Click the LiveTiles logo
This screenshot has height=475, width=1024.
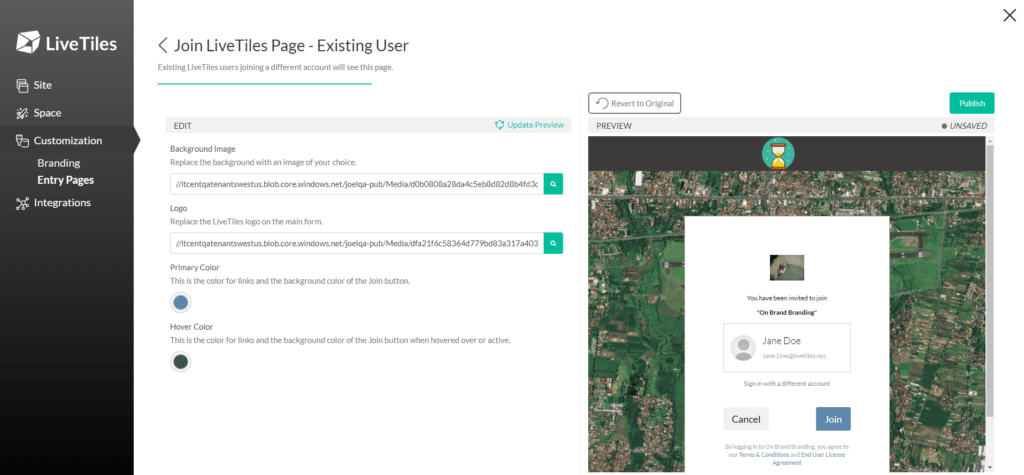tap(67, 44)
